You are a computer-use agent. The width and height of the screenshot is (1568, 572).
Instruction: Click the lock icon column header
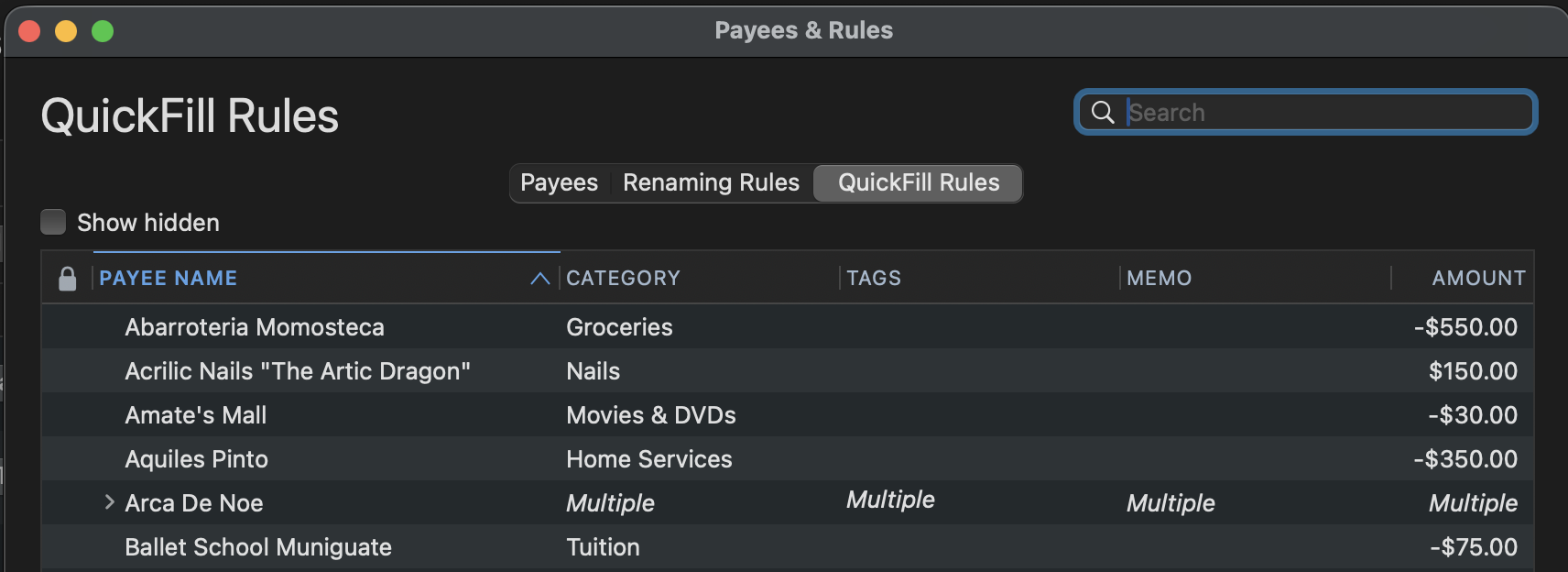point(67,279)
